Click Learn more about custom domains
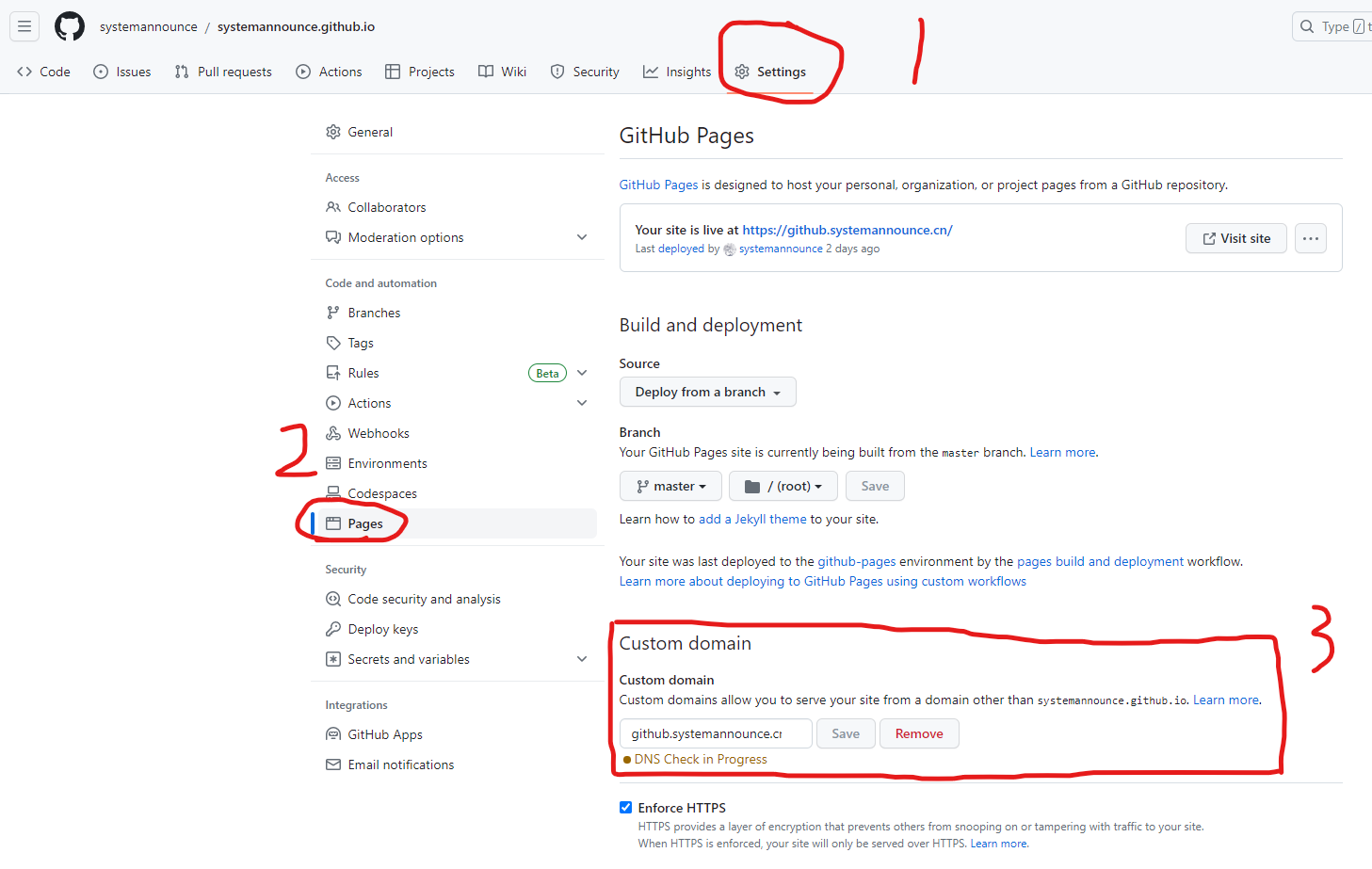 pyautogui.click(x=1226, y=700)
